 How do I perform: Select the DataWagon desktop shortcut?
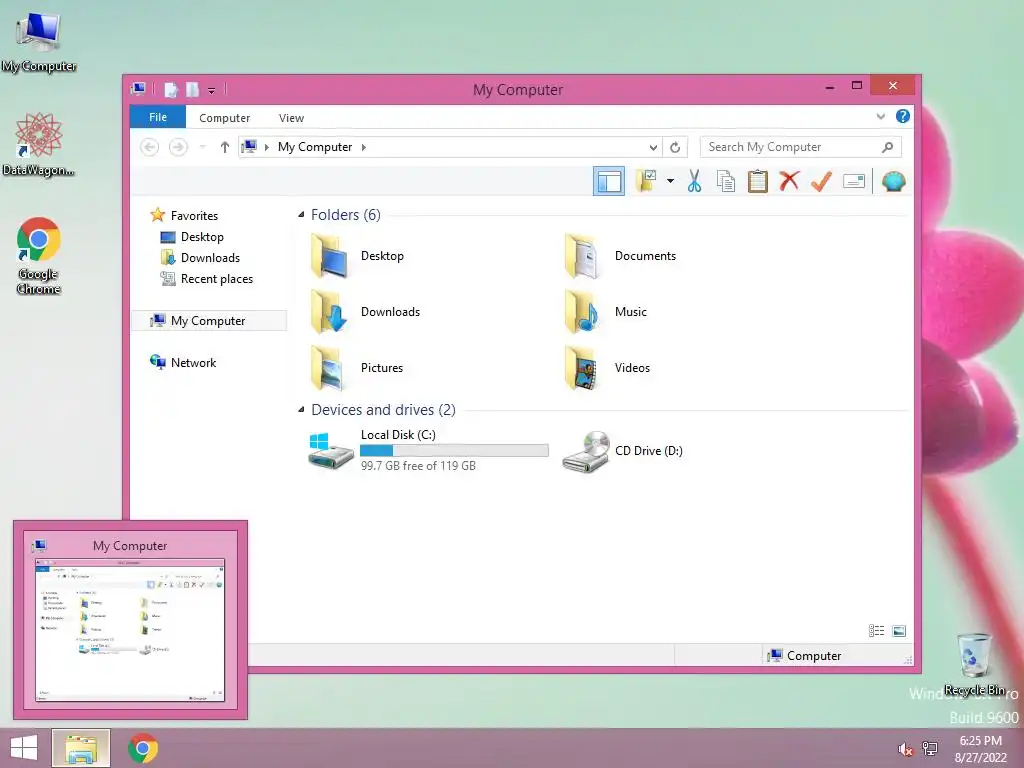point(39,144)
